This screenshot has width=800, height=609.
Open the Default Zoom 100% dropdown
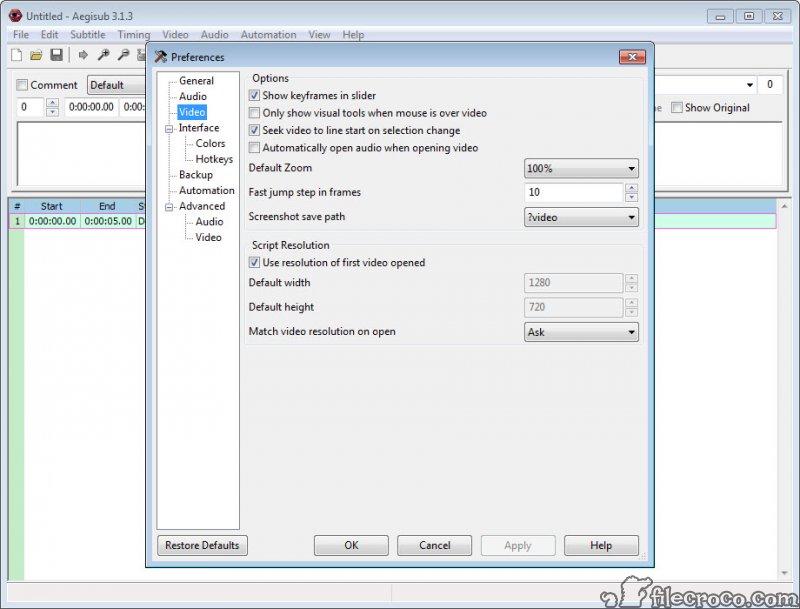(x=581, y=168)
